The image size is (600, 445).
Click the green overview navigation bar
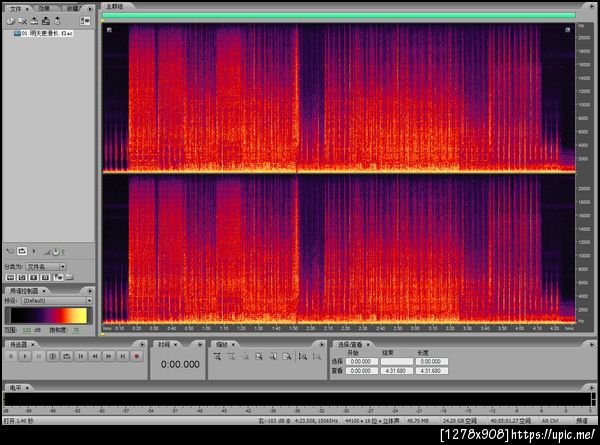(x=339, y=15)
